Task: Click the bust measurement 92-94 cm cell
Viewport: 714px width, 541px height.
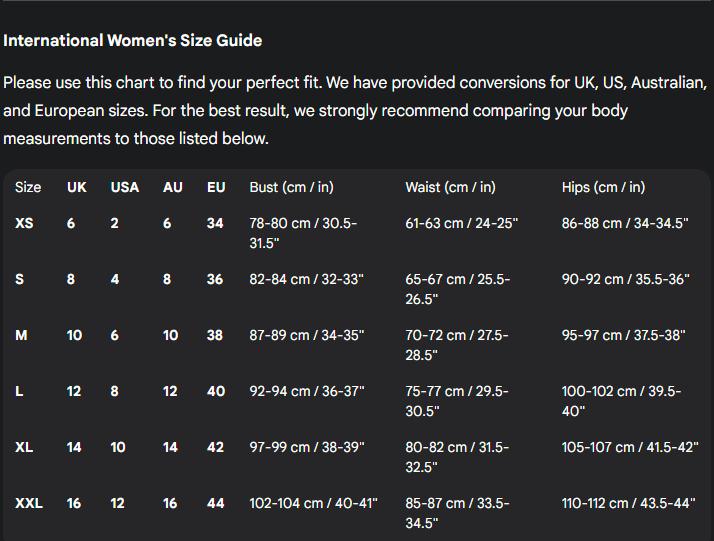Action: point(307,391)
